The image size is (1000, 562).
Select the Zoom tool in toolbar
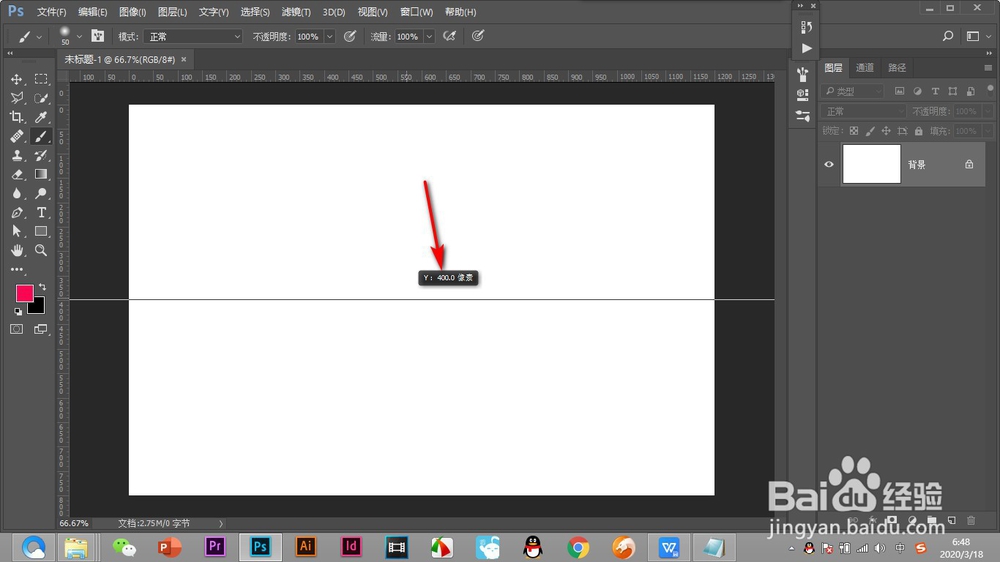41,250
